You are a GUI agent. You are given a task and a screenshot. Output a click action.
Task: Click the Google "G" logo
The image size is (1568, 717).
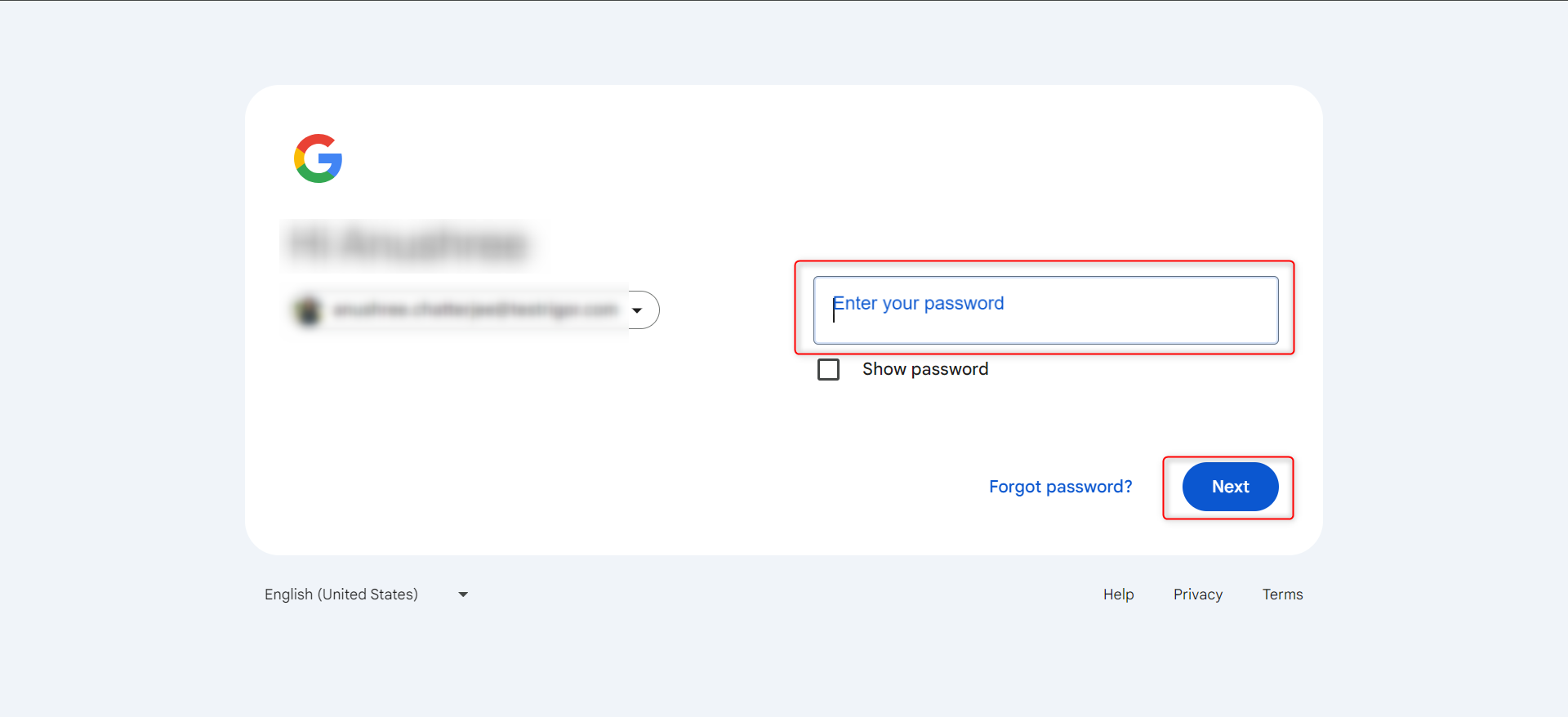(318, 158)
